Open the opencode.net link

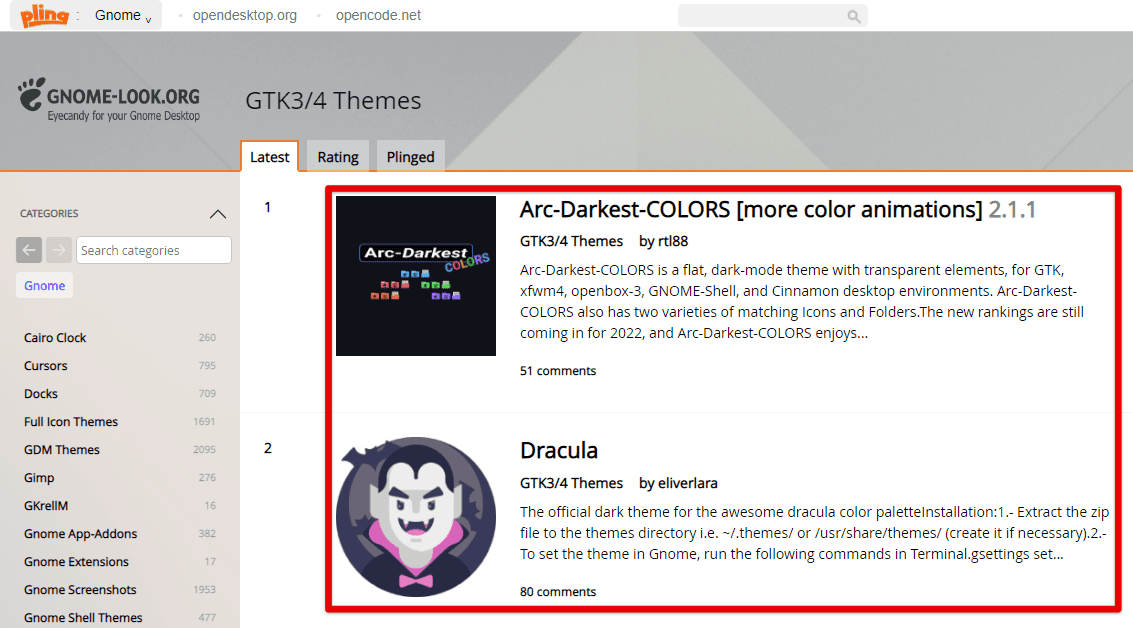[378, 15]
